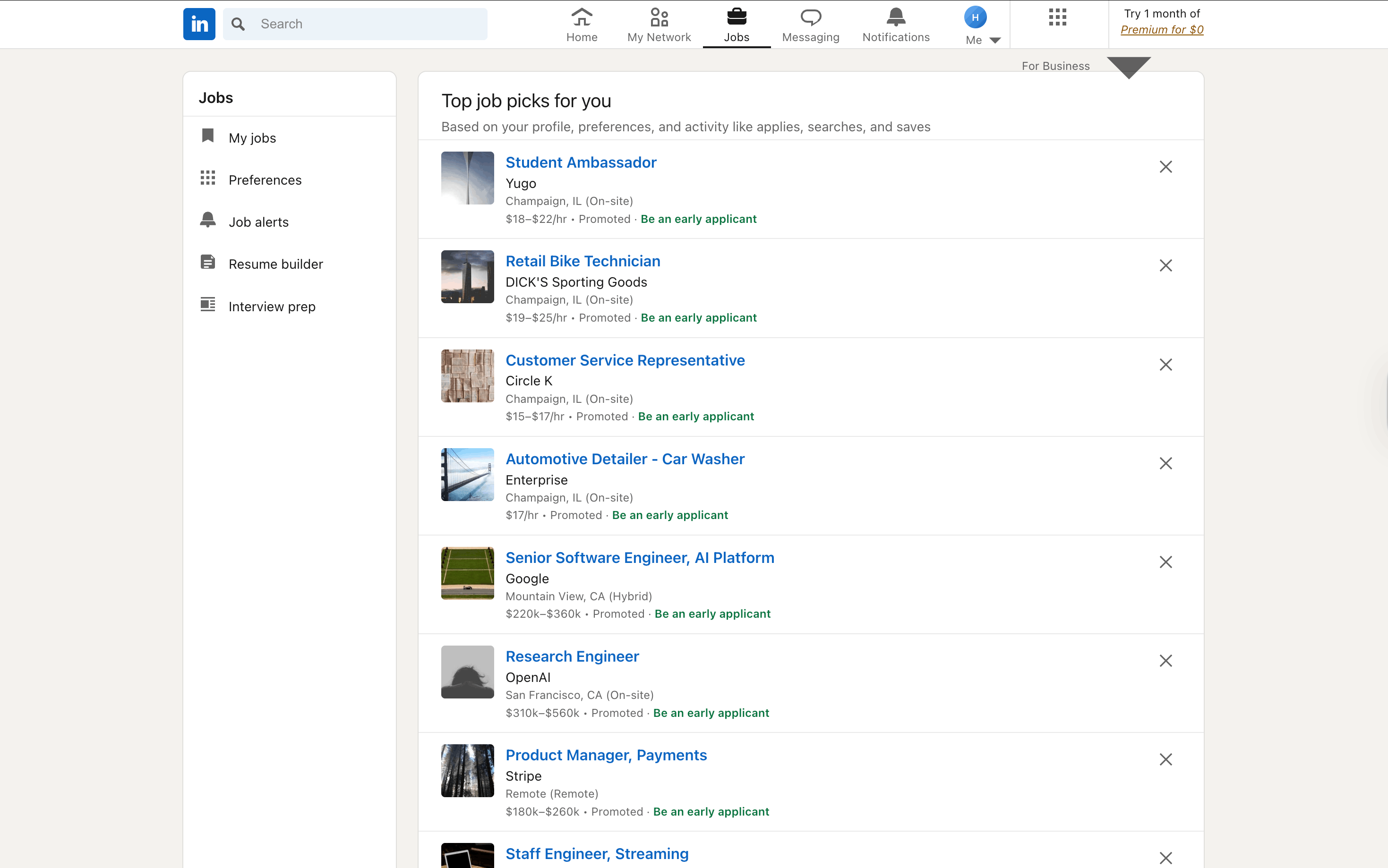The image size is (1388, 868).
Task: Dismiss the Research Engineer job
Action: coord(1165,661)
